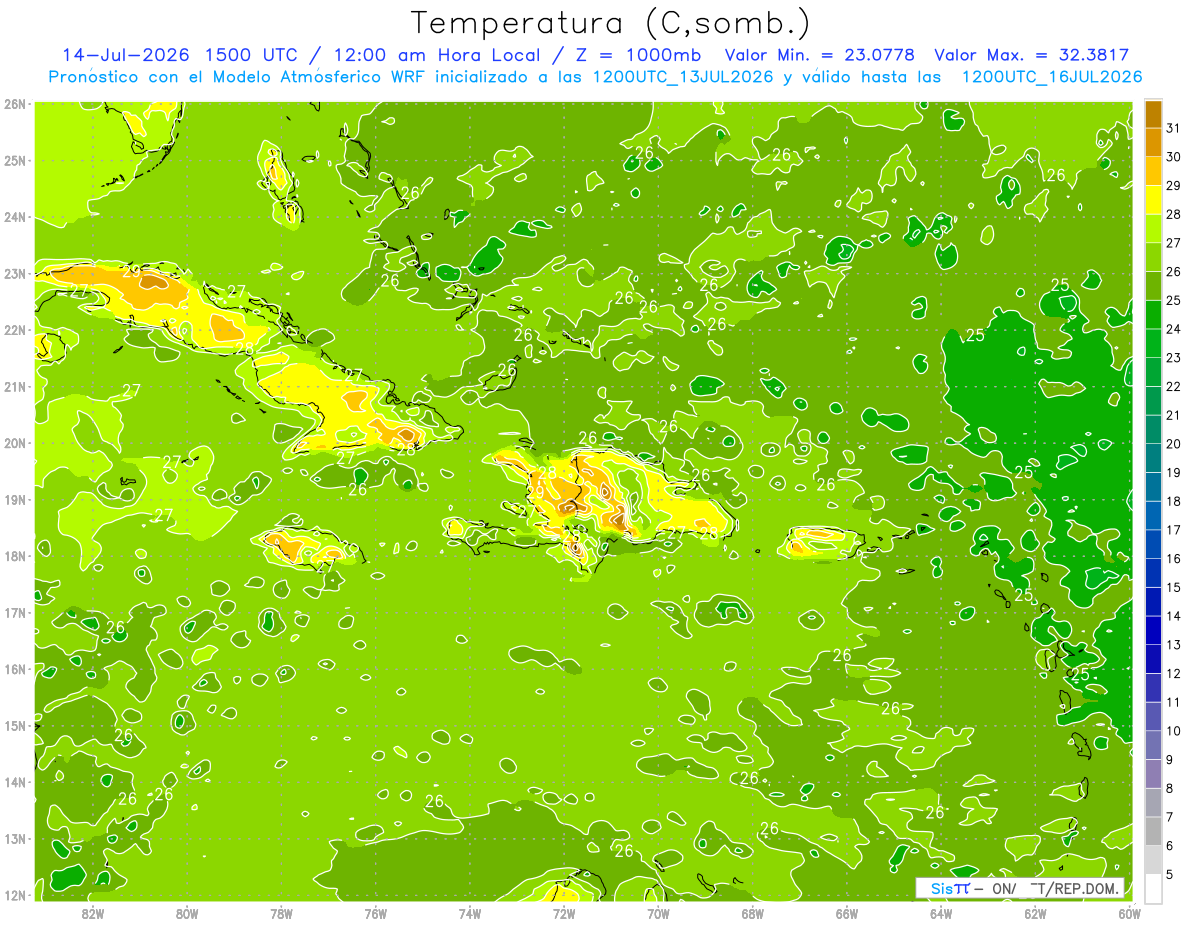Click the 18N latitude axis label
The image size is (1200, 927).
[x=15, y=556]
